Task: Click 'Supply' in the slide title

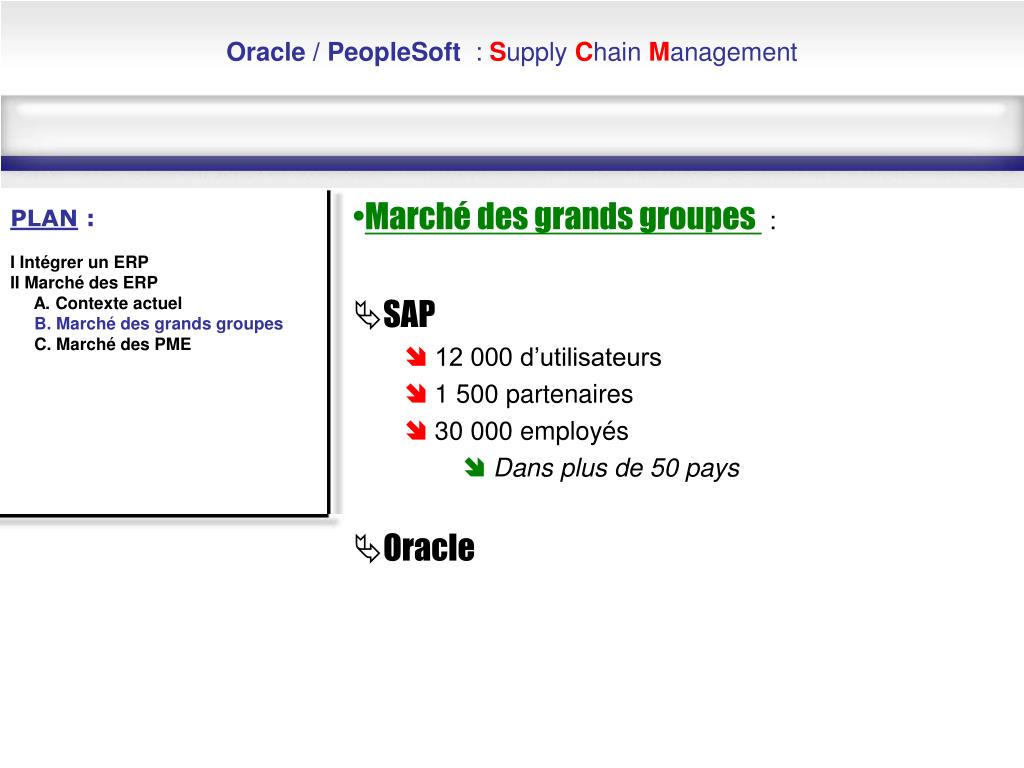Action: coord(528,52)
